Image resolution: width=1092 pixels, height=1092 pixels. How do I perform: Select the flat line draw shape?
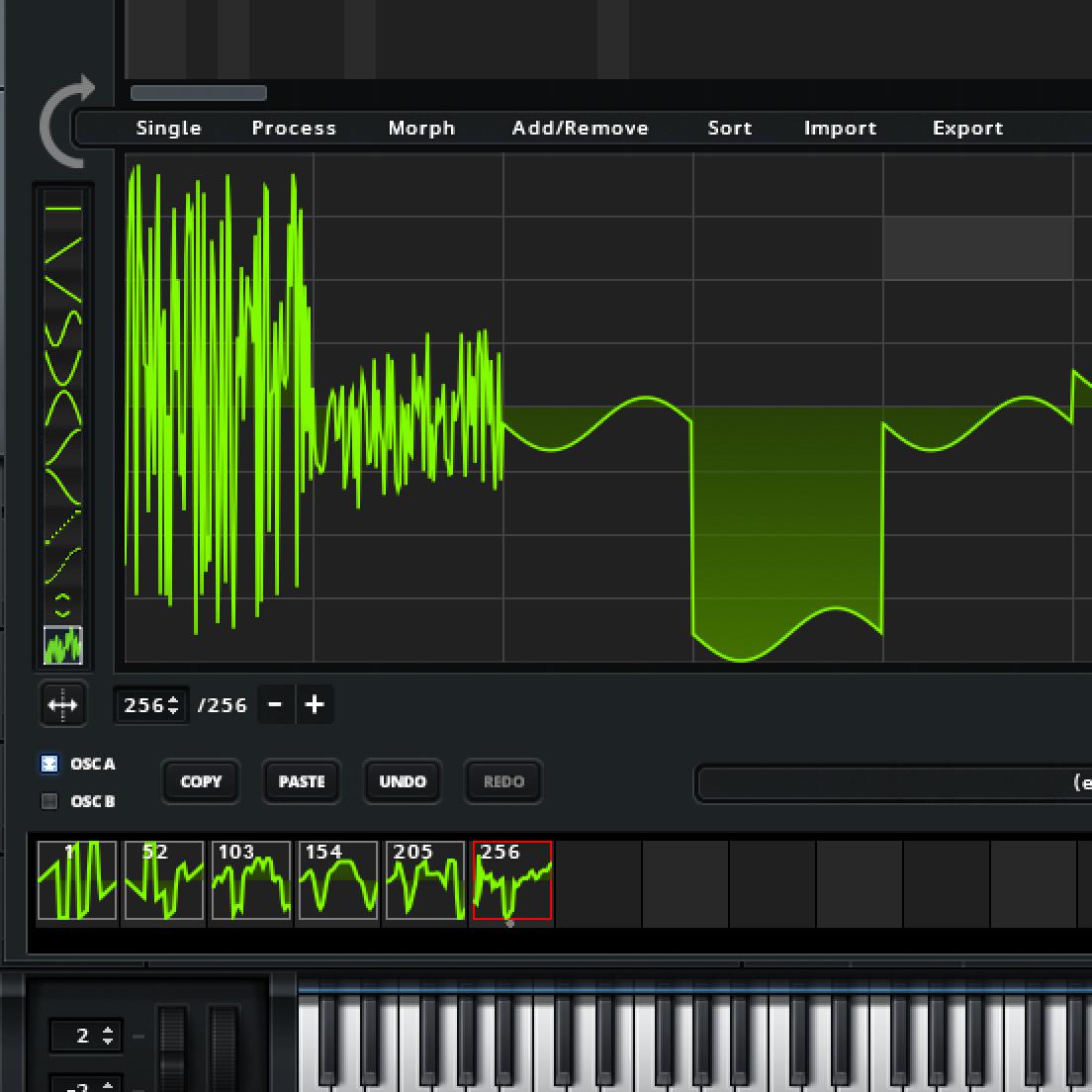63,209
